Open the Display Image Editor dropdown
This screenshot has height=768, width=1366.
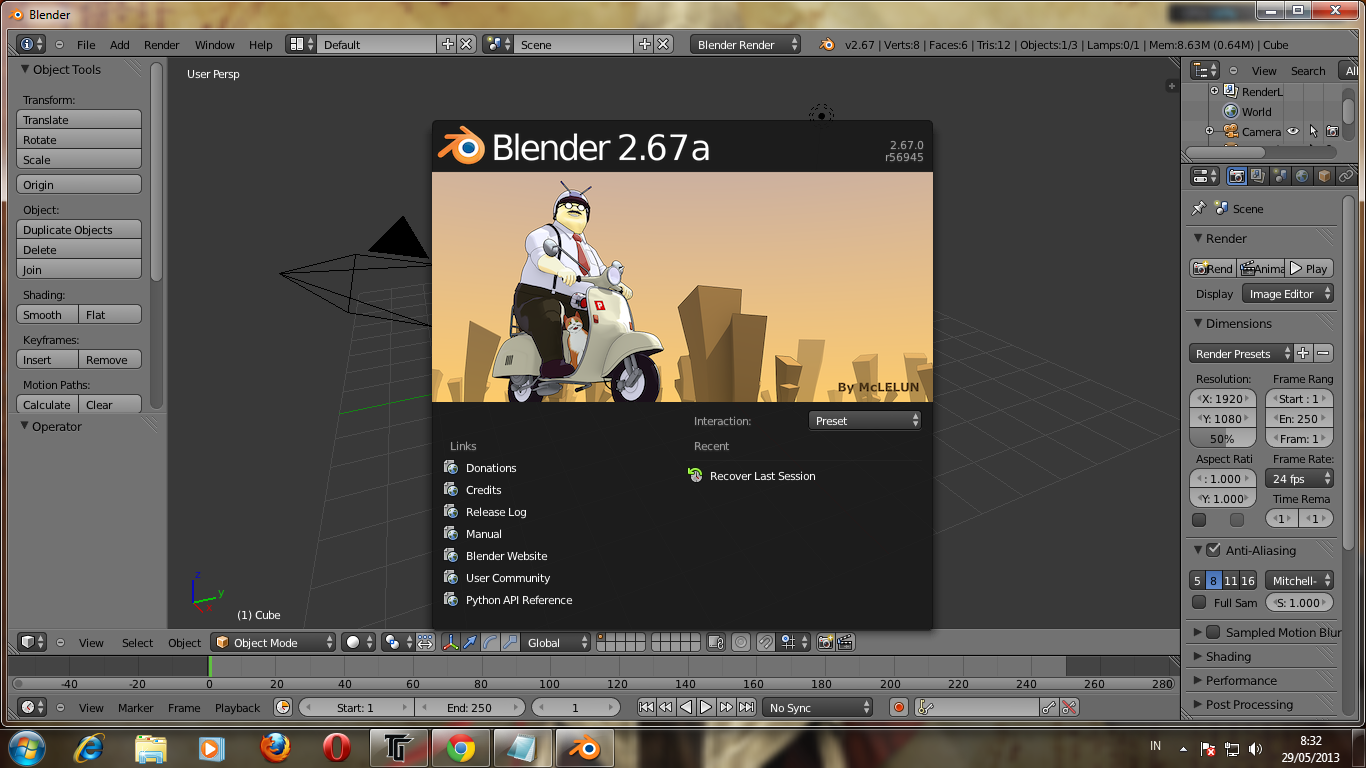point(1287,293)
